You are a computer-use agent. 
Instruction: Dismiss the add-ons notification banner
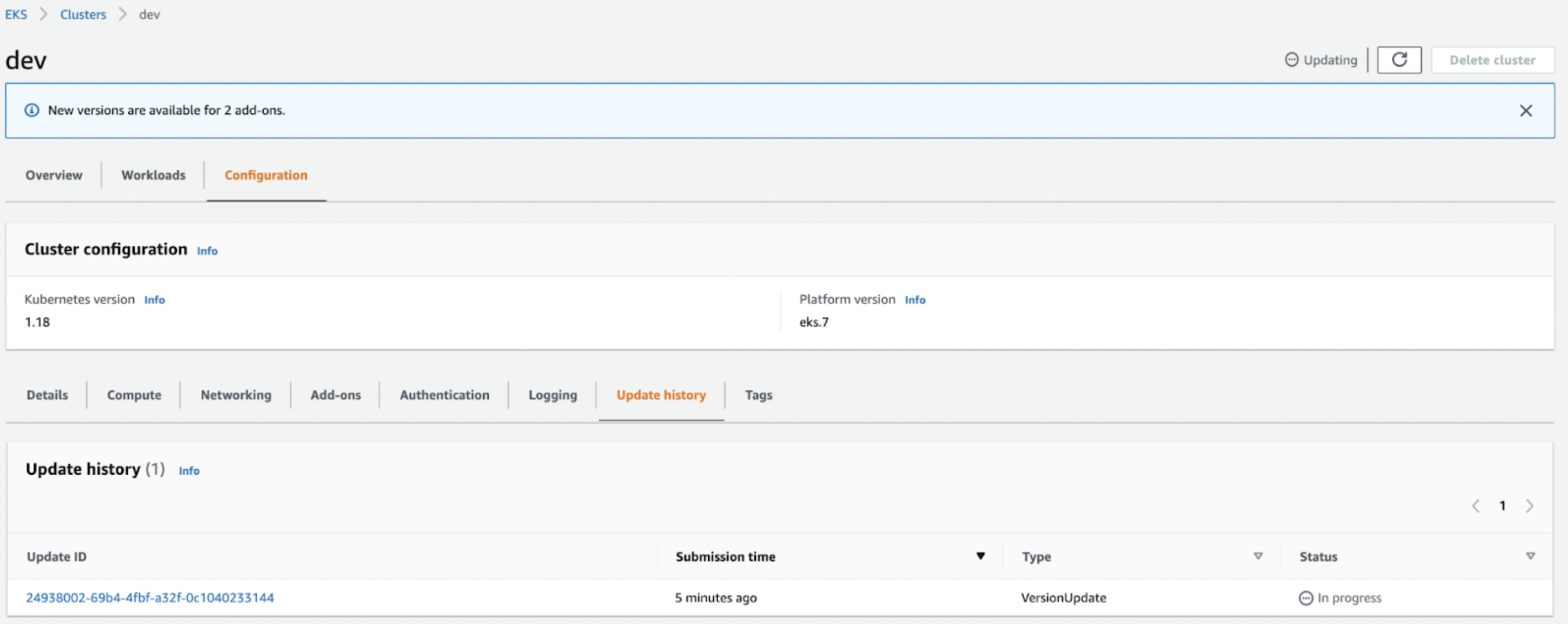click(x=1525, y=110)
